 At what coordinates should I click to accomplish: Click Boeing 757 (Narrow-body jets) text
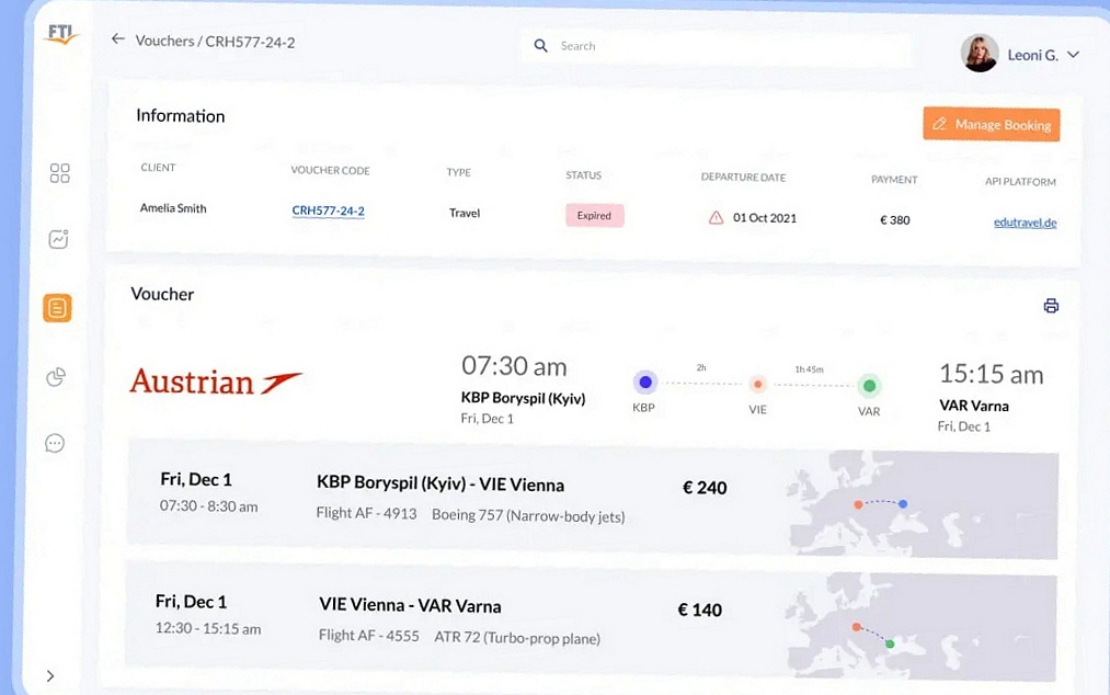point(528,516)
